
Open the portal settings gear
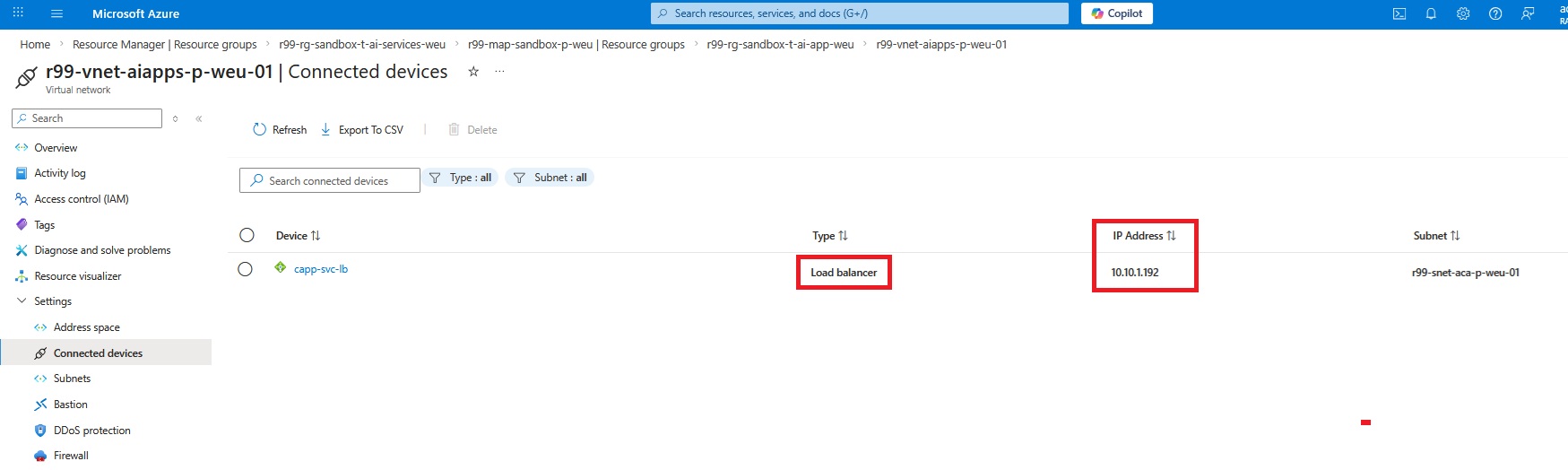point(1463,13)
